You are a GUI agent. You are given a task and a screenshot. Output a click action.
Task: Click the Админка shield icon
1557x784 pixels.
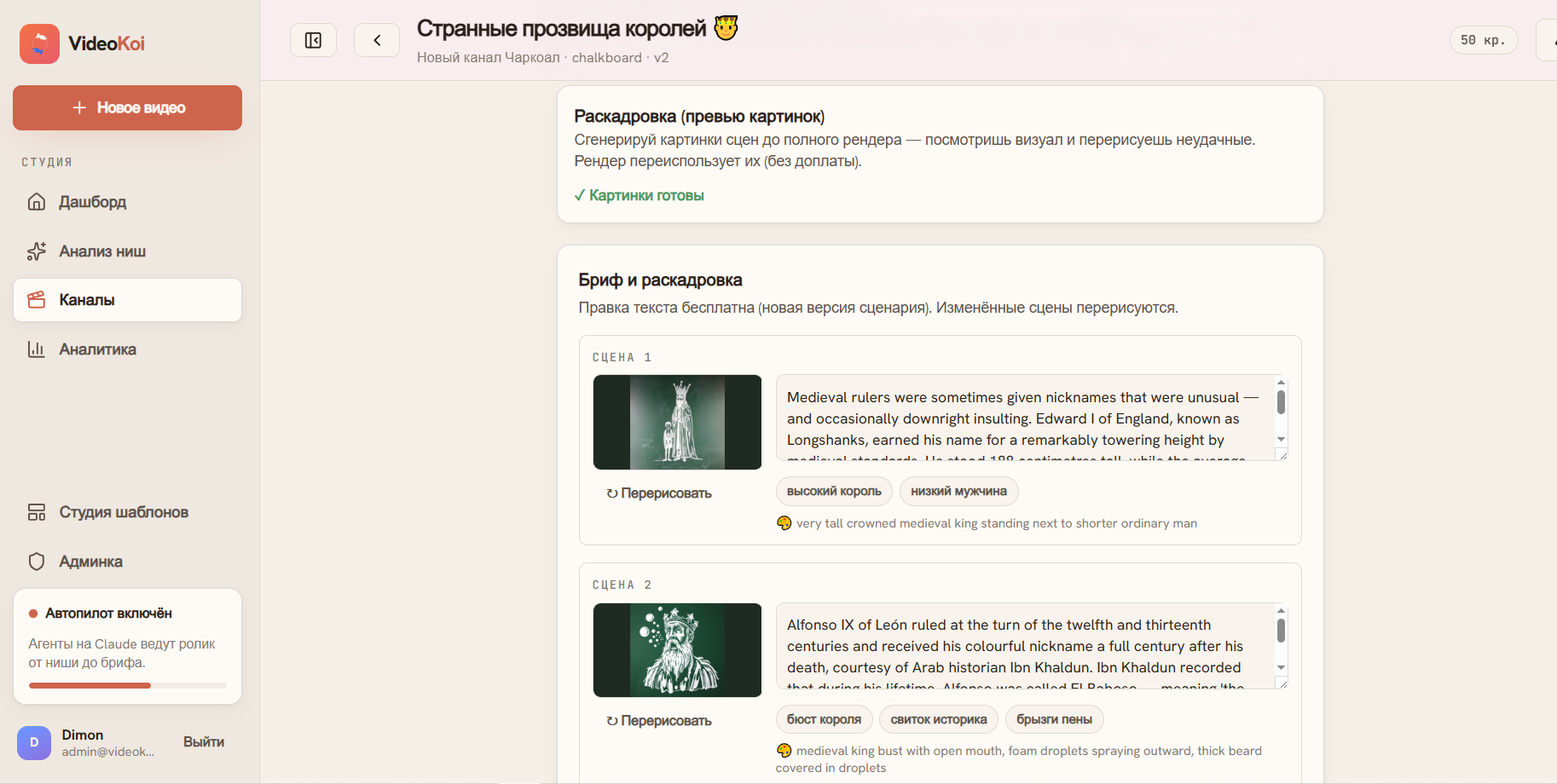point(37,562)
